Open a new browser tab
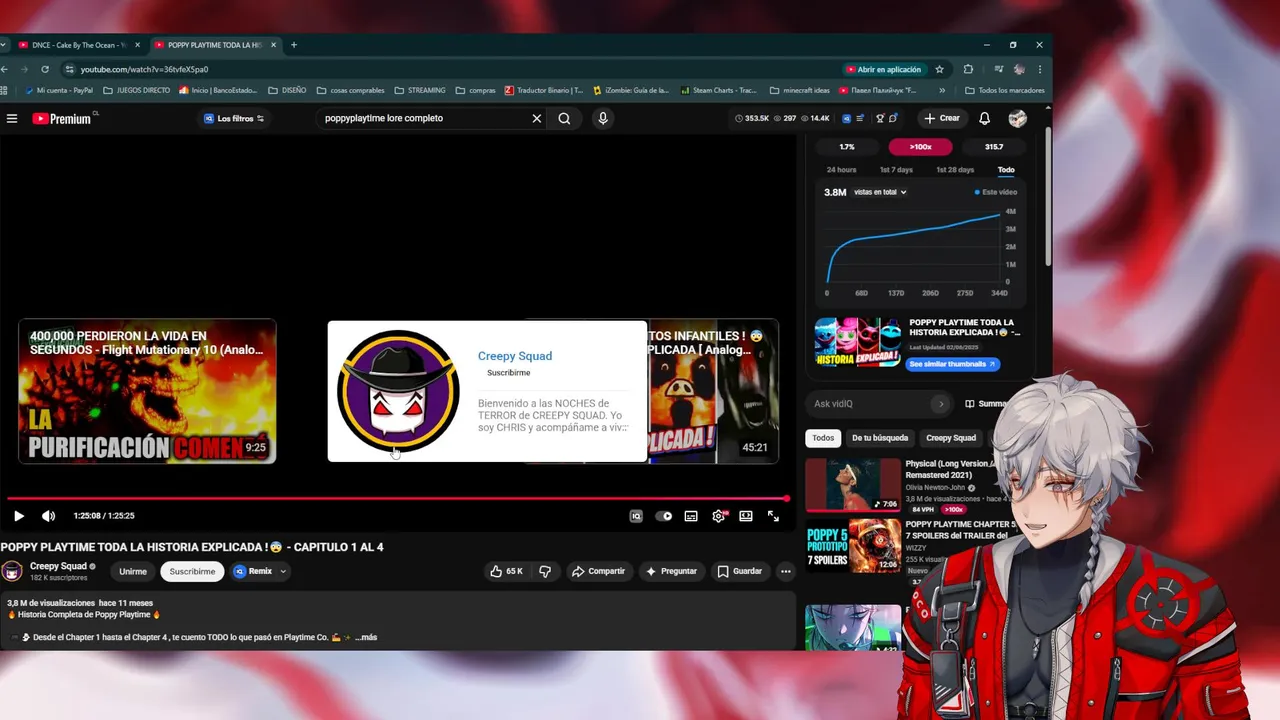The height and width of the screenshot is (720, 1280). pyautogui.click(x=293, y=45)
